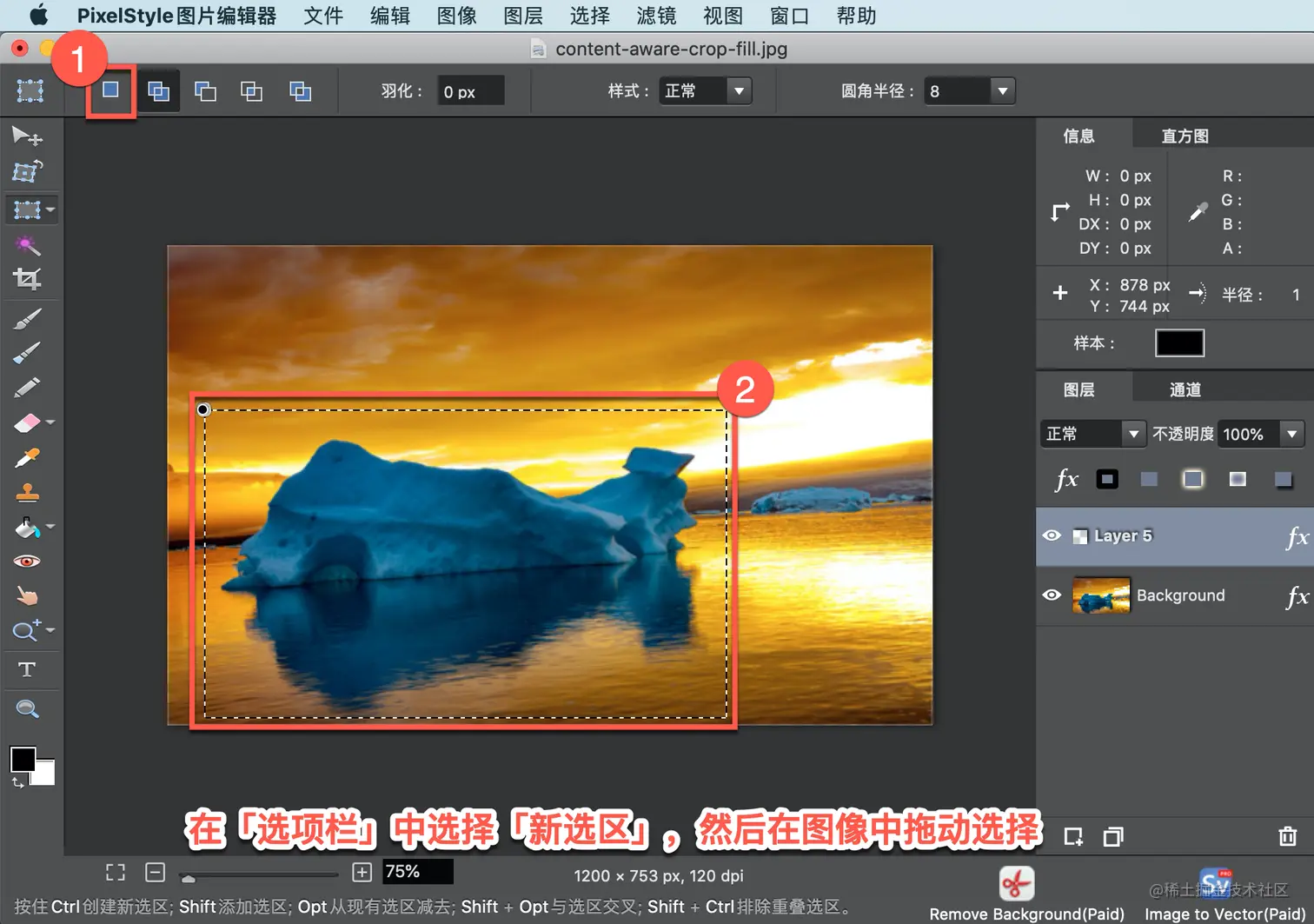1314x924 pixels.
Task: Click Remove Background(Paid)
Action: [x=1026, y=895]
